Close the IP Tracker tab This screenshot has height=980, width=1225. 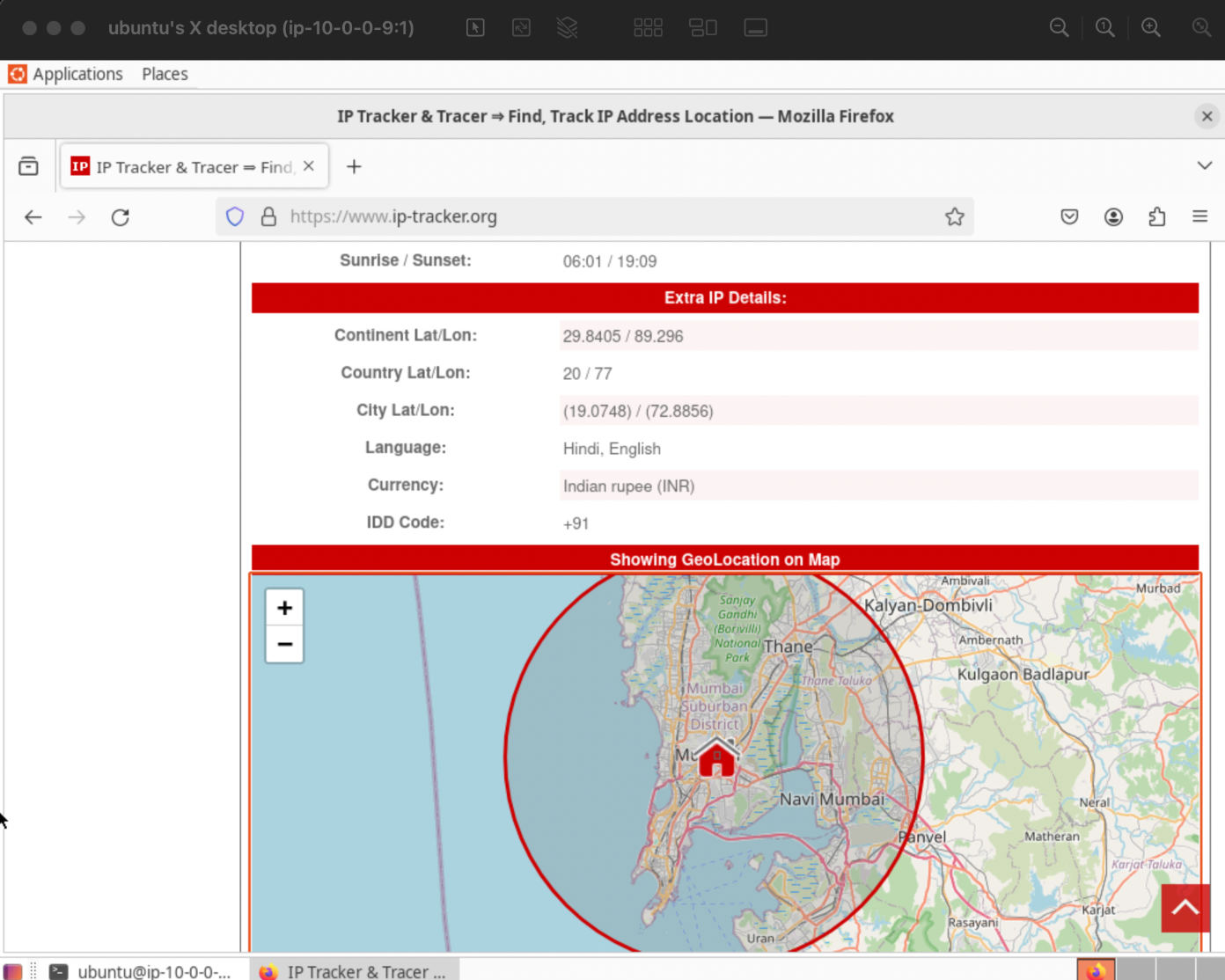click(309, 165)
